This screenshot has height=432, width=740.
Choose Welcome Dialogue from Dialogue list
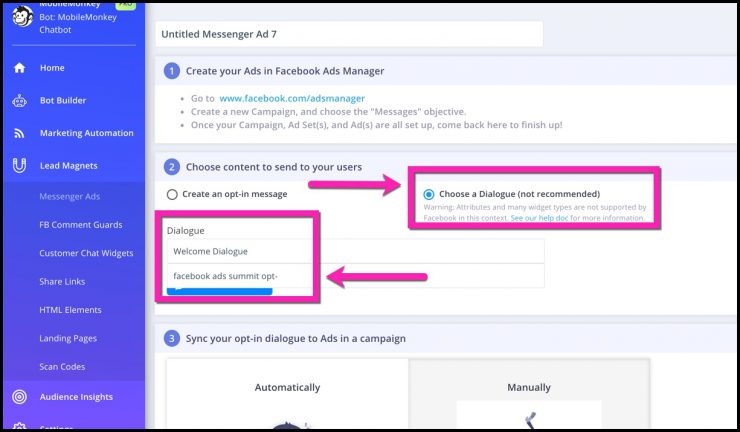[356, 251]
